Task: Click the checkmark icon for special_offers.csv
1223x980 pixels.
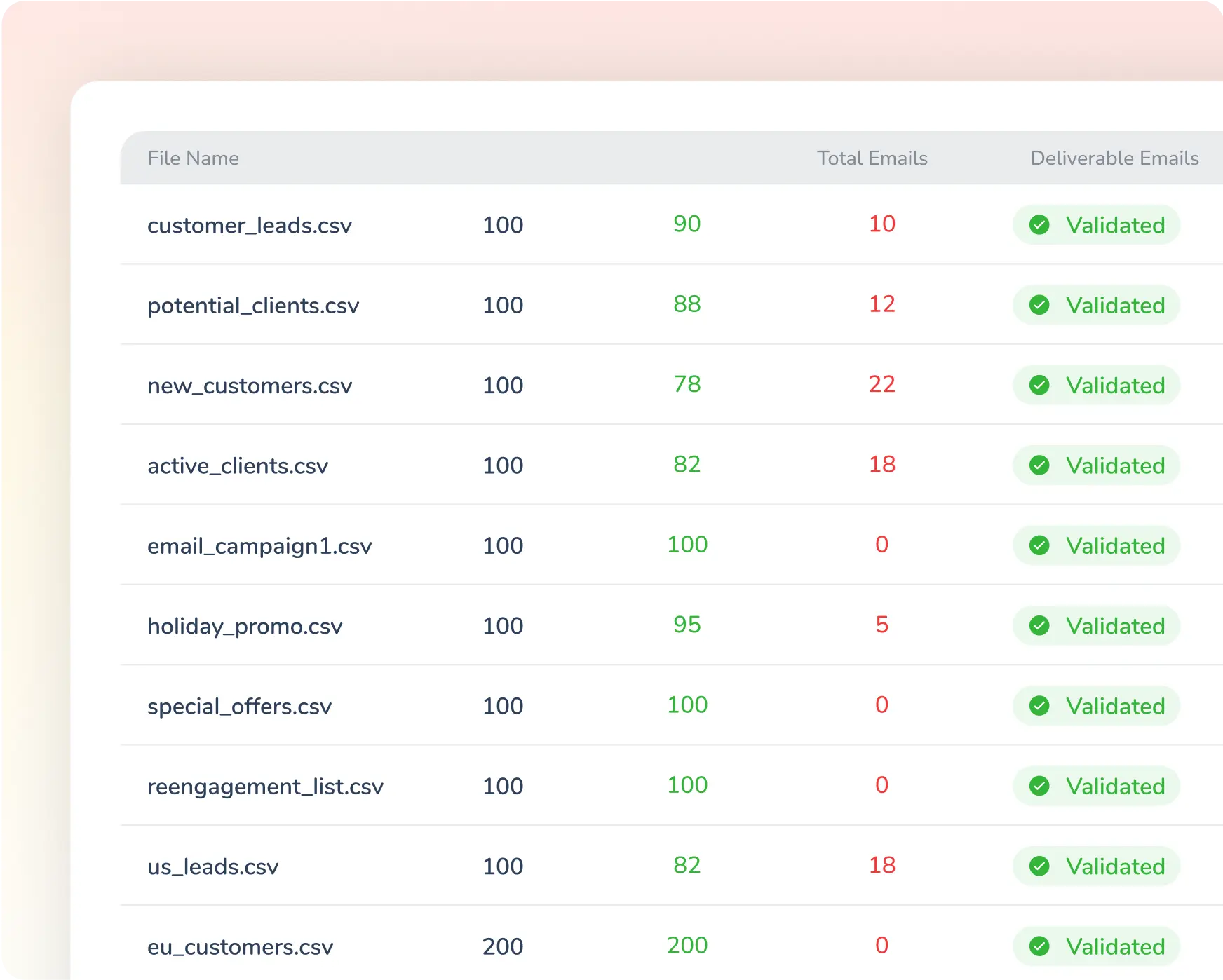Action: tap(1039, 706)
